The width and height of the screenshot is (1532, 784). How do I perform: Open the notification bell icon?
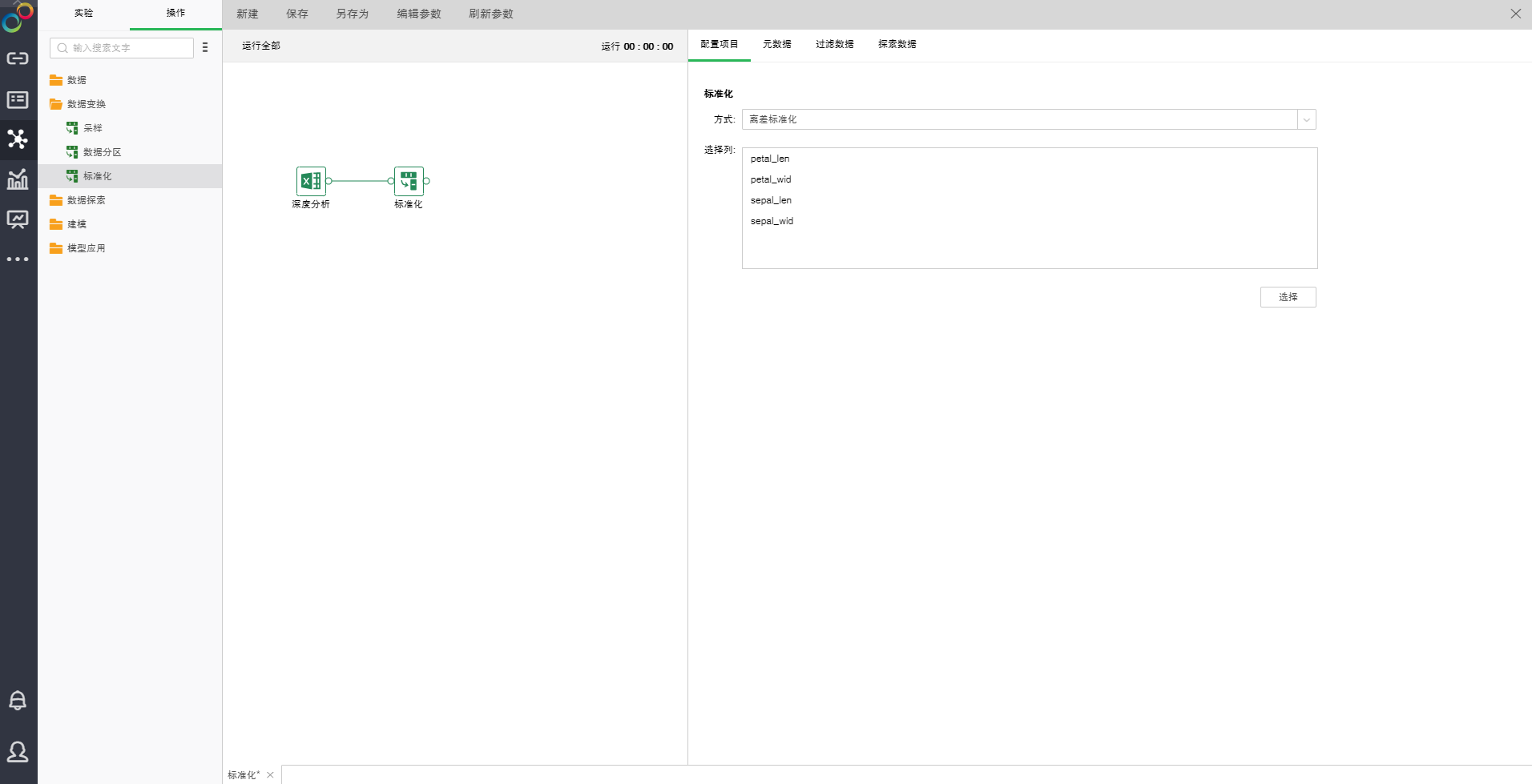coord(18,701)
